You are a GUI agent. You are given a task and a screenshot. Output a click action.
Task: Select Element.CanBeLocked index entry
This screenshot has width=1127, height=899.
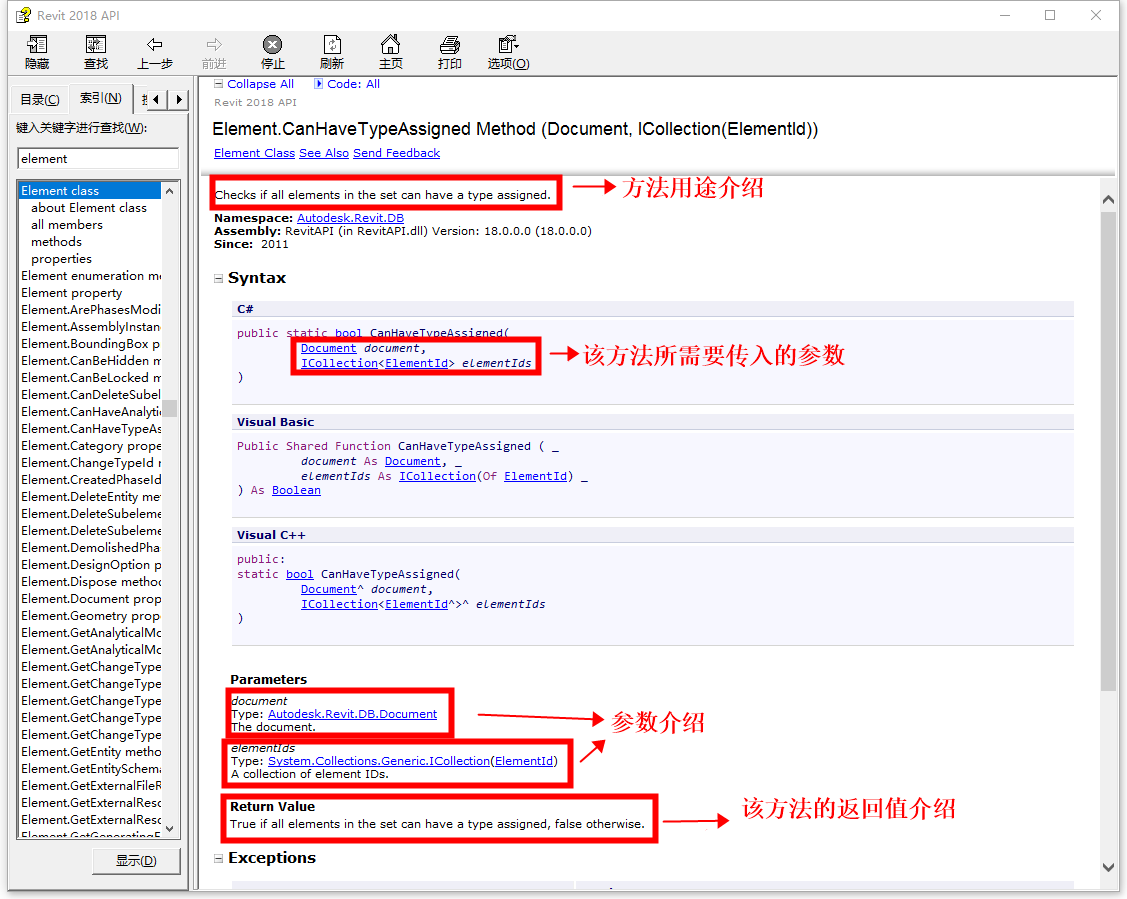point(89,378)
